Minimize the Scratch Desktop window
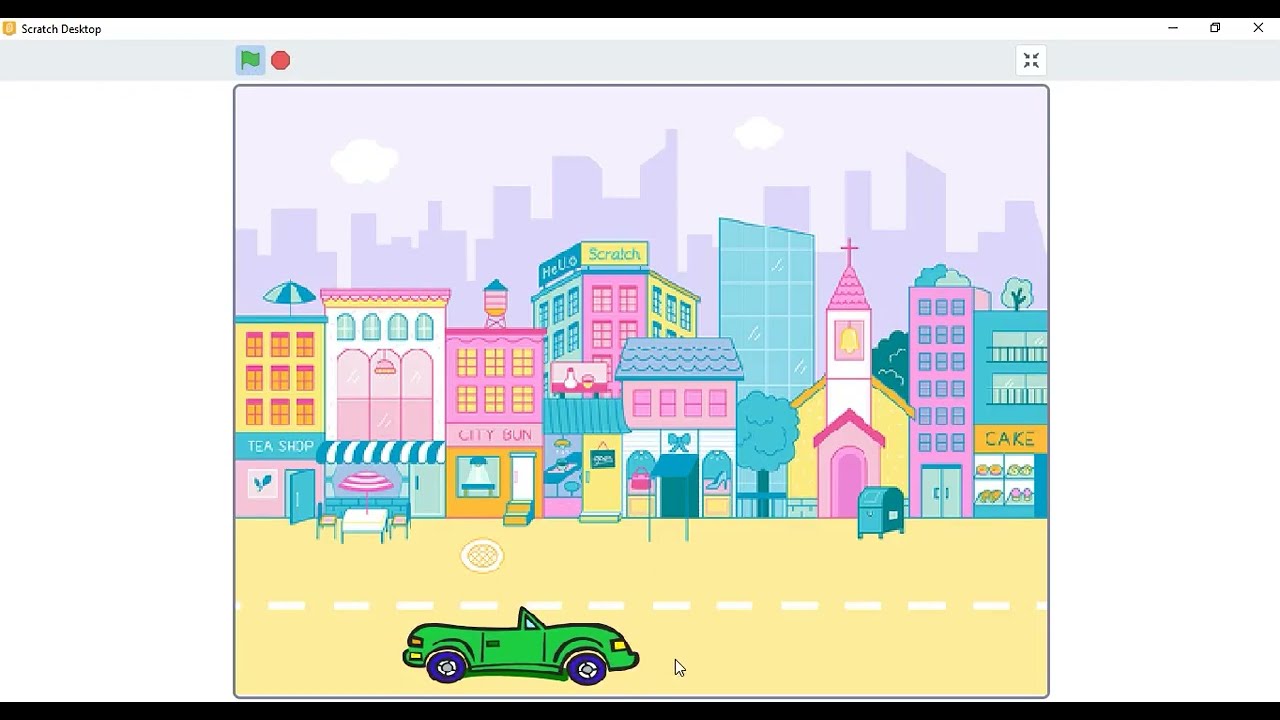The height and width of the screenshot is (720, 1280). click(x=1172, y=28)
